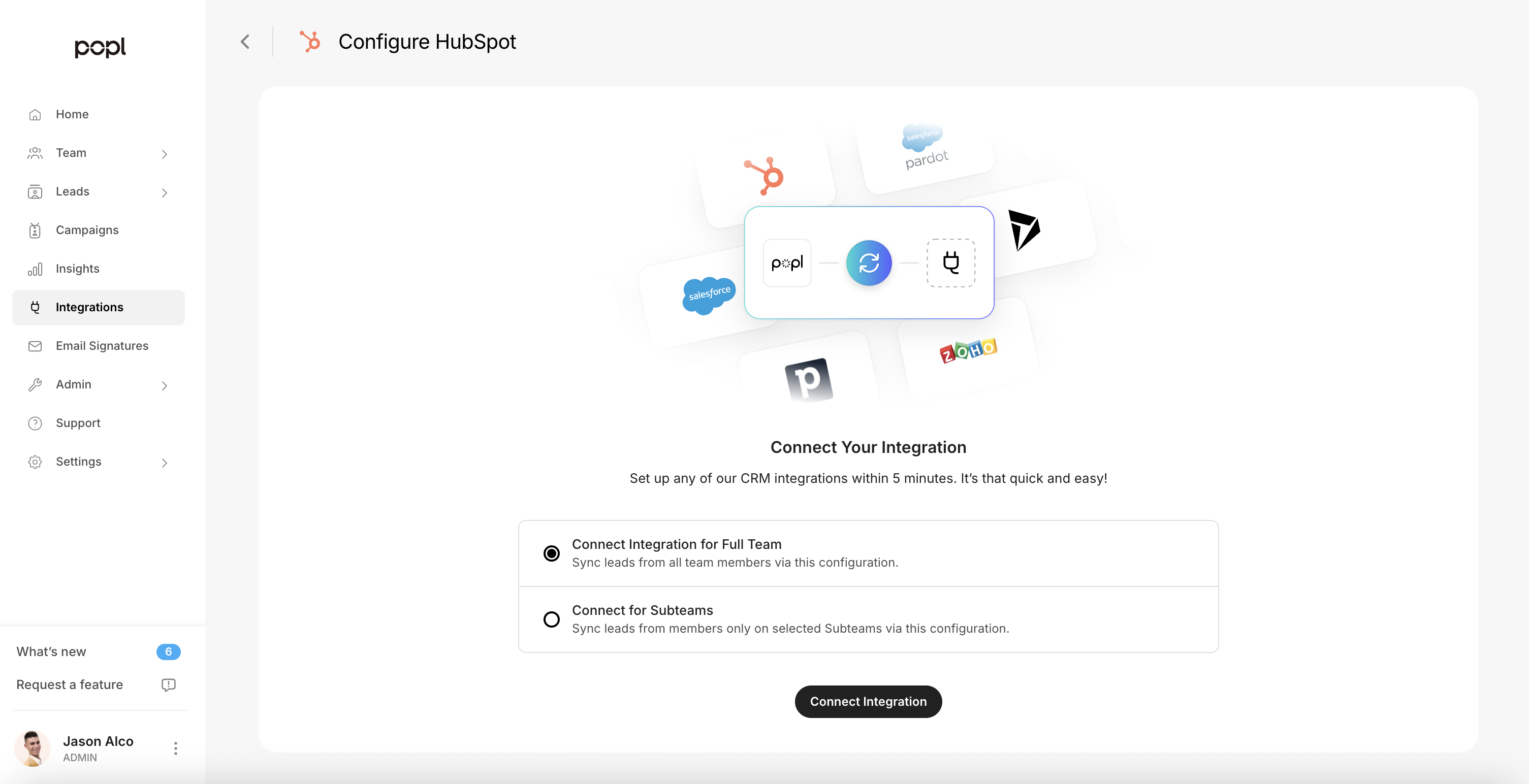Expand the Team menu chevron
The image size is (1529, 784).
(x=165, y=154)
